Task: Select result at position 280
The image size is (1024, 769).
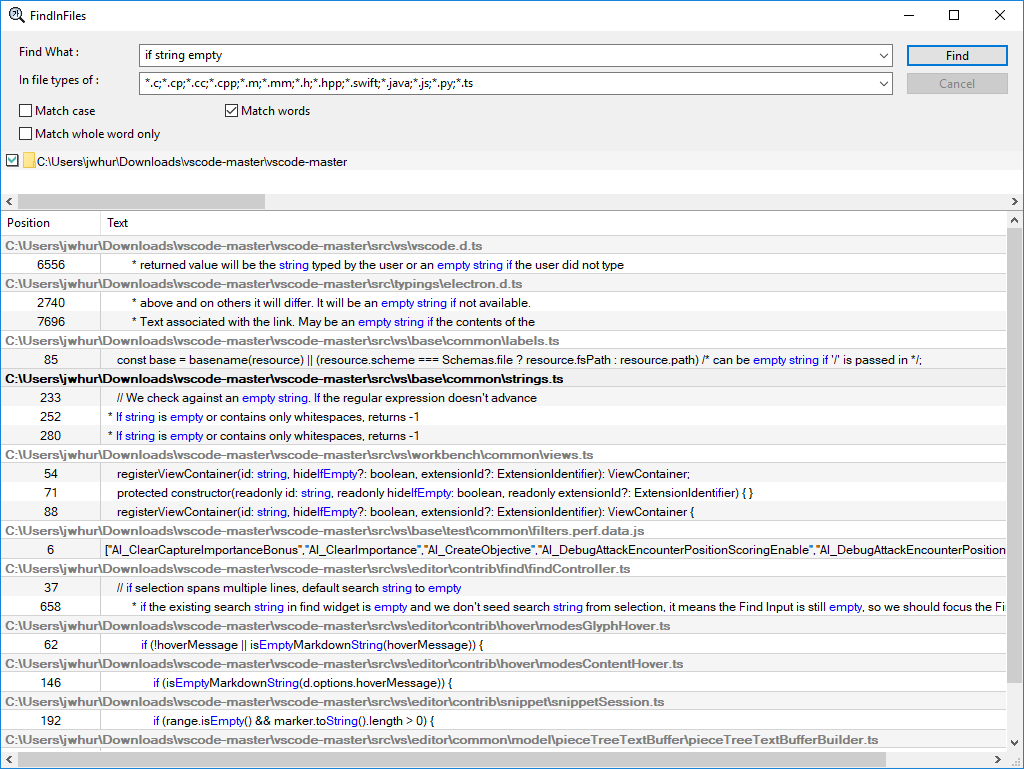Action: click(504, 435)
